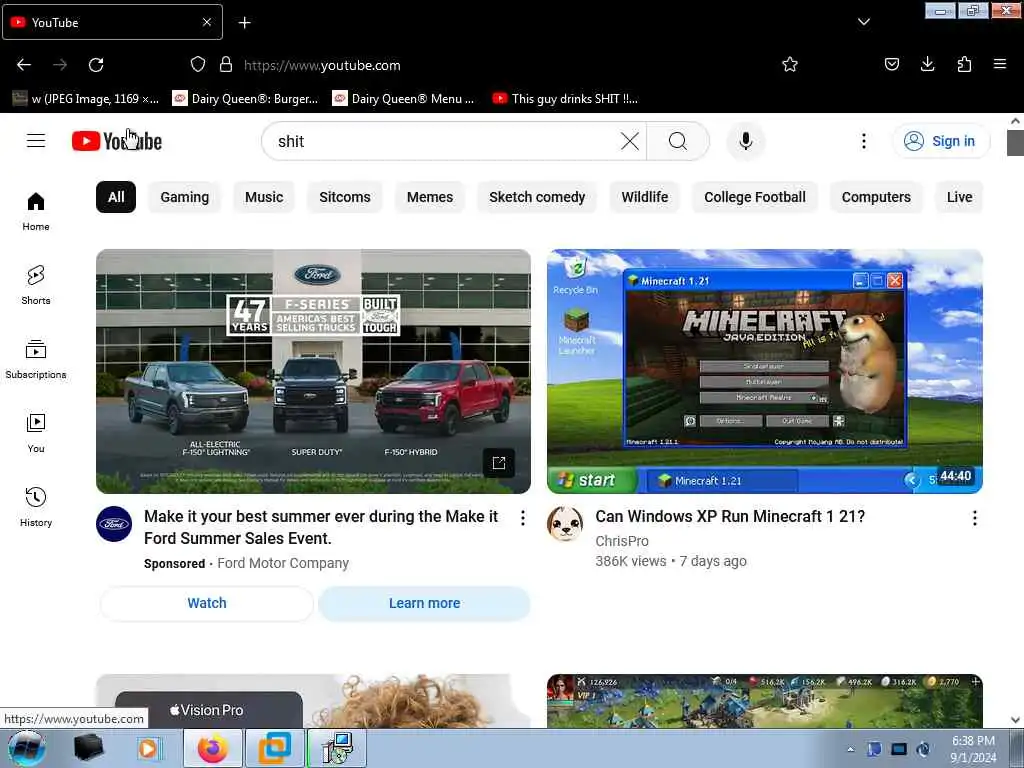Go back with the browser back arrow
Viewport: 1024px width, 768px height.
[24, 65]
